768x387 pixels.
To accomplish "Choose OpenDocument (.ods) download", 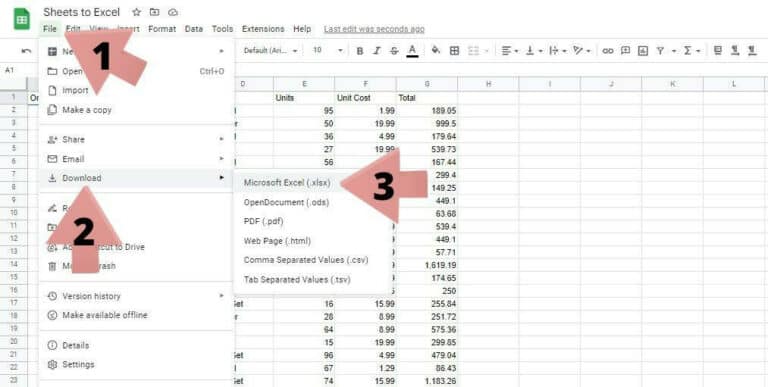I will point(287,202).
